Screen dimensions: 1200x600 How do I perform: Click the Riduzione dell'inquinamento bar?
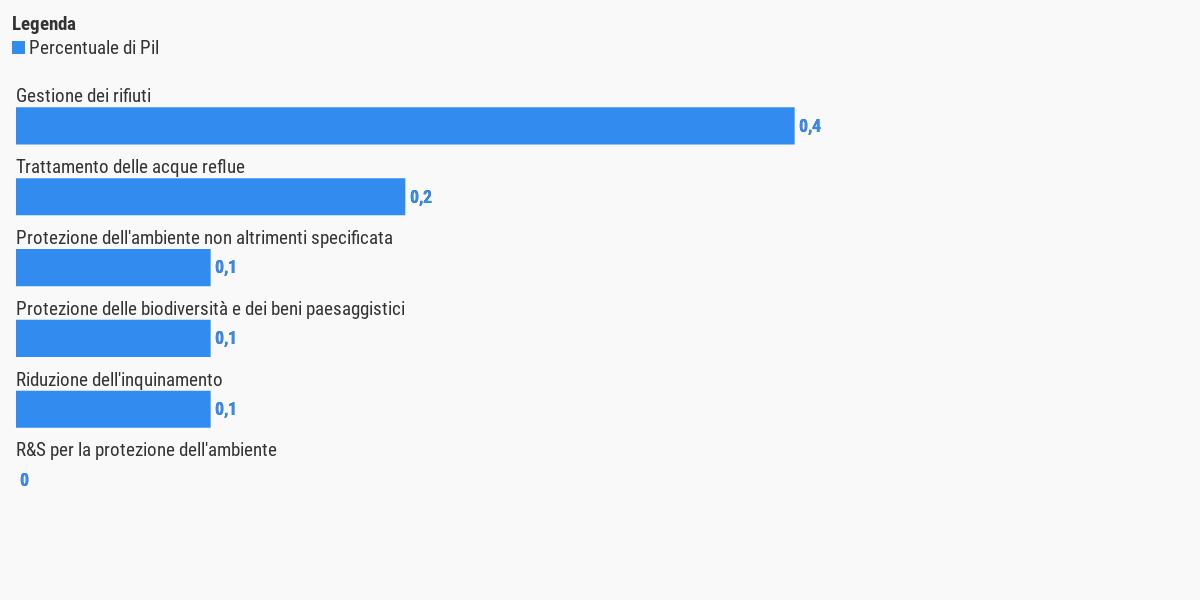tap(113, 409)
